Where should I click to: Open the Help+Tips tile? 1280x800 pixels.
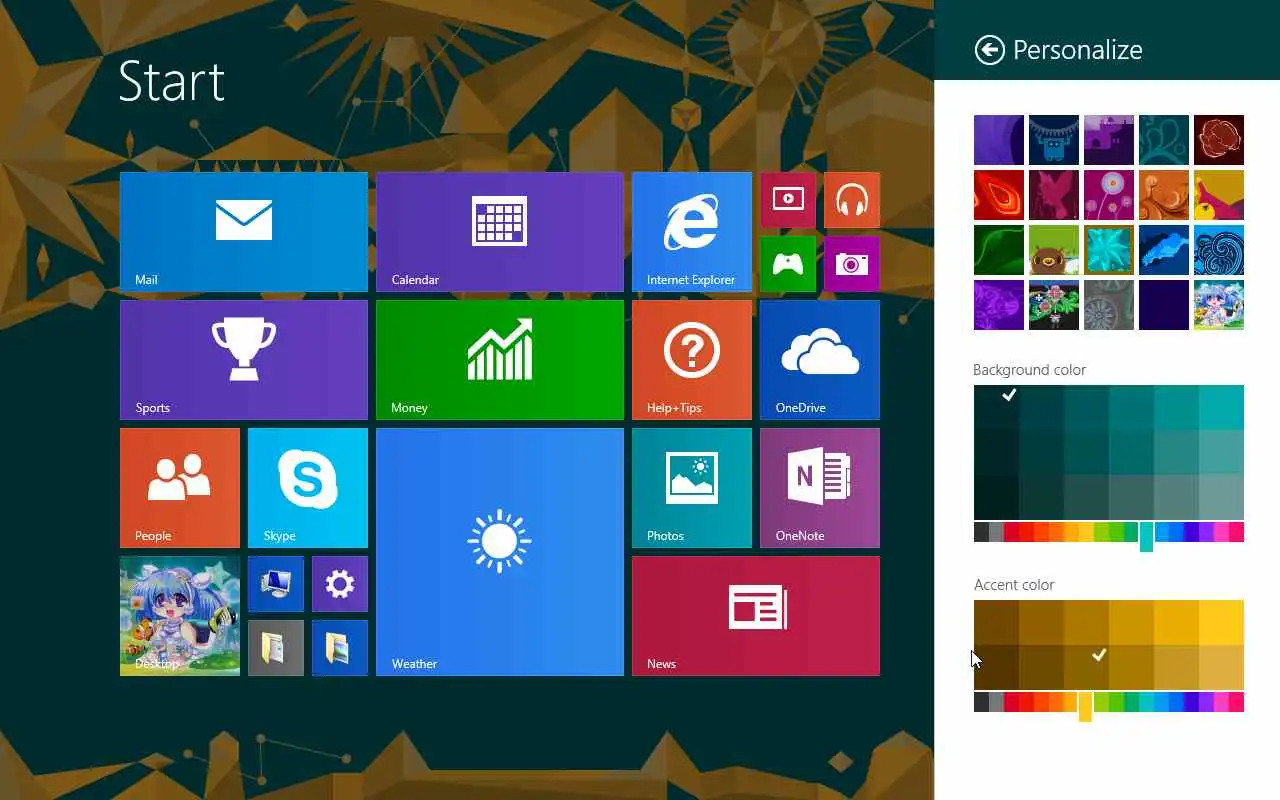(692, 360)
